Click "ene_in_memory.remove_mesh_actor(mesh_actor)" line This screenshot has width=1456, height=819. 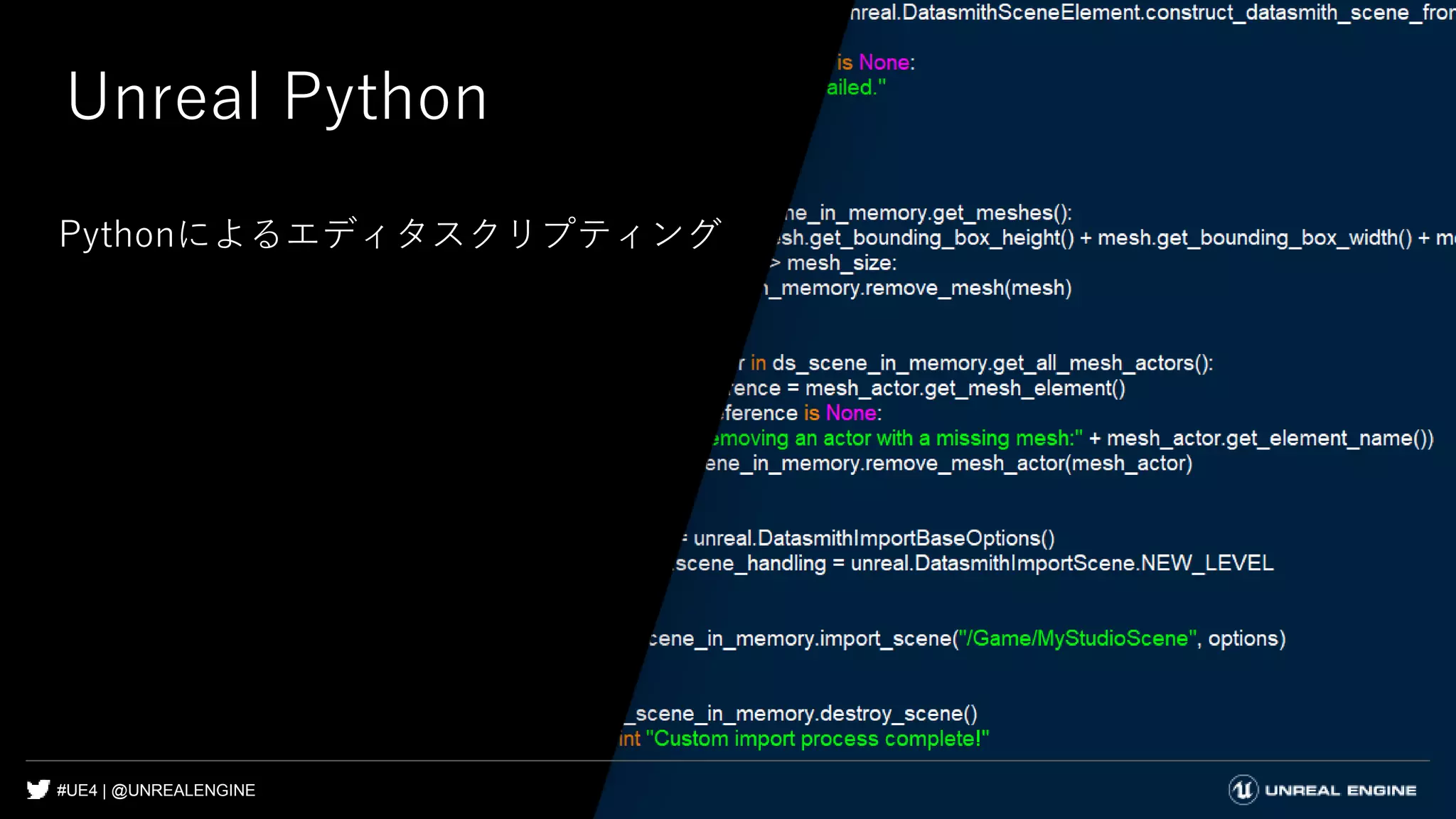pos(948,463)
